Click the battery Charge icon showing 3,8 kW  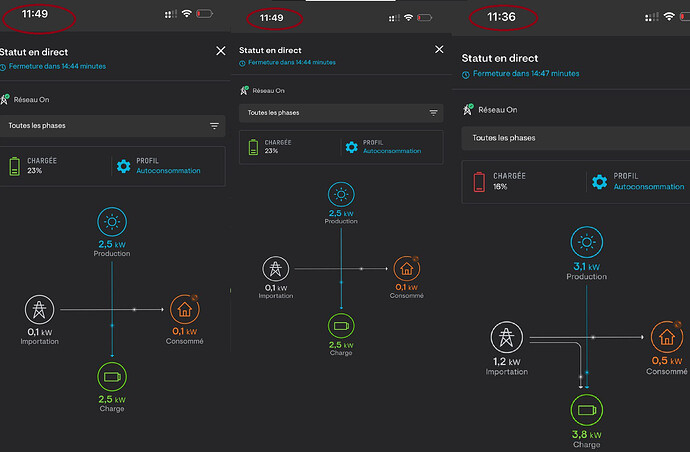587,410
